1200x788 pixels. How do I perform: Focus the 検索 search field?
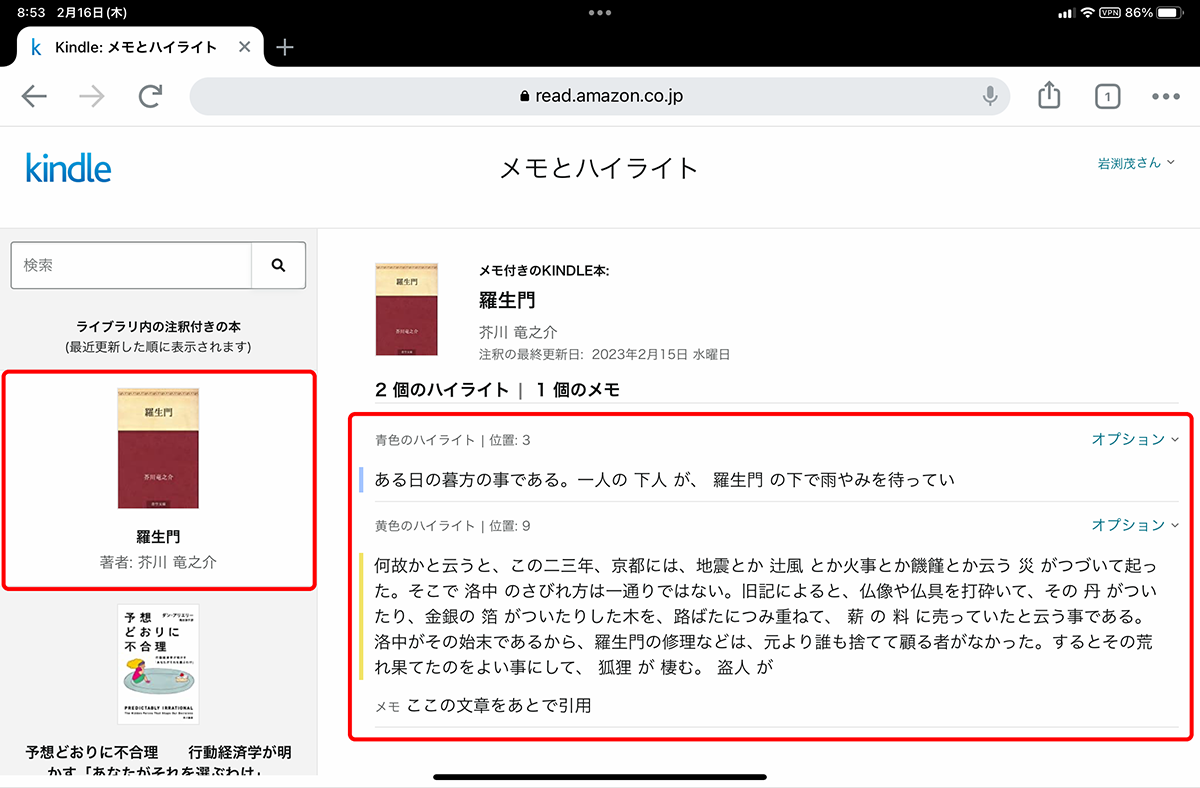click(131, 265)
